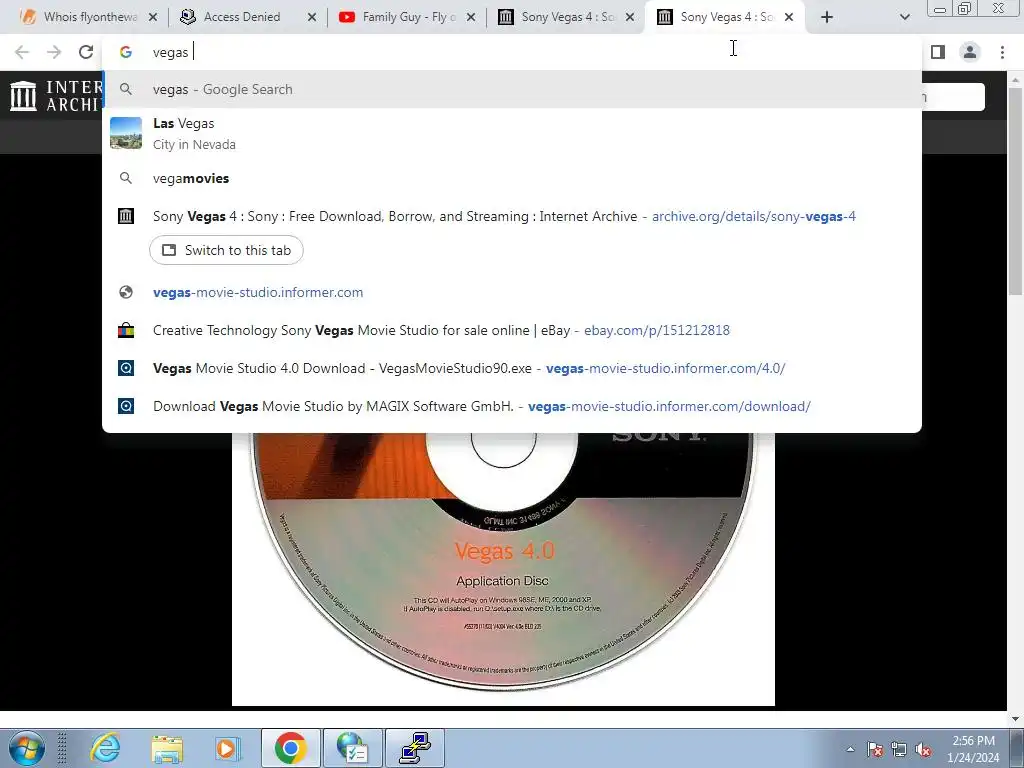Select Sony Vegas 4 Internet Archive suggestion
Image resolution: width=1024 pixels, height=768 pixels.
click(512, 216)
